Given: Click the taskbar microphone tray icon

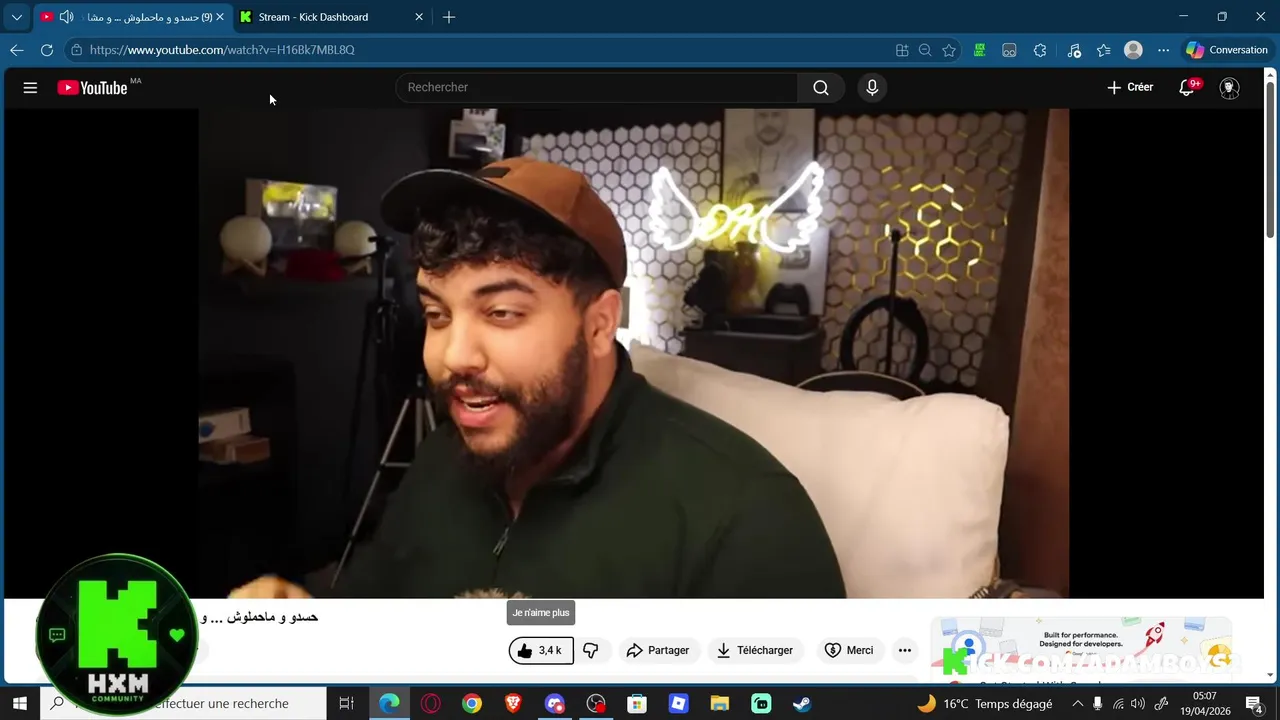Looking at the screenshot, I should [x=1097, y=704].
